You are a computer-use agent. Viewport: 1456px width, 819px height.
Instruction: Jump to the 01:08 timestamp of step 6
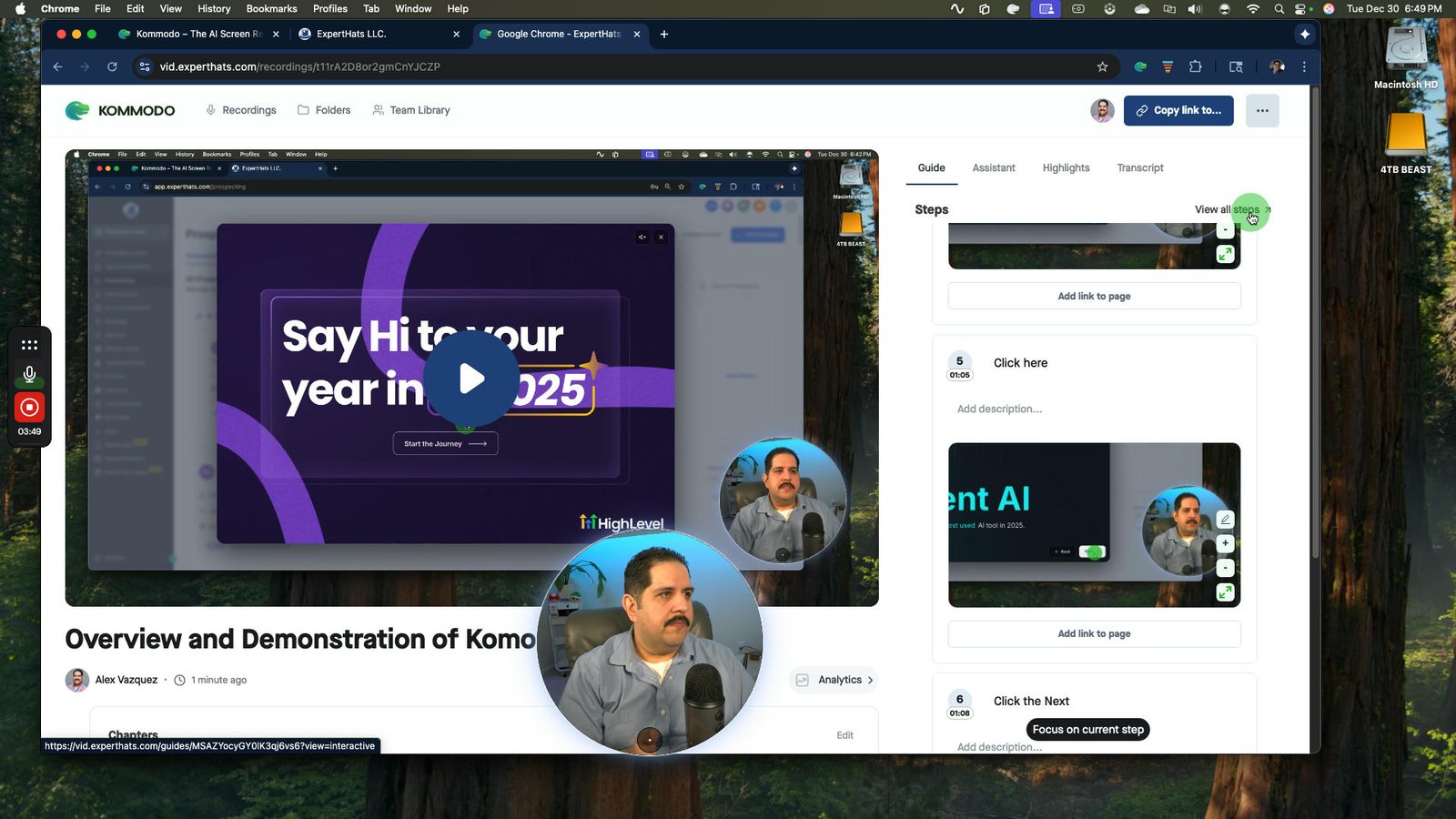coord(959,713)
